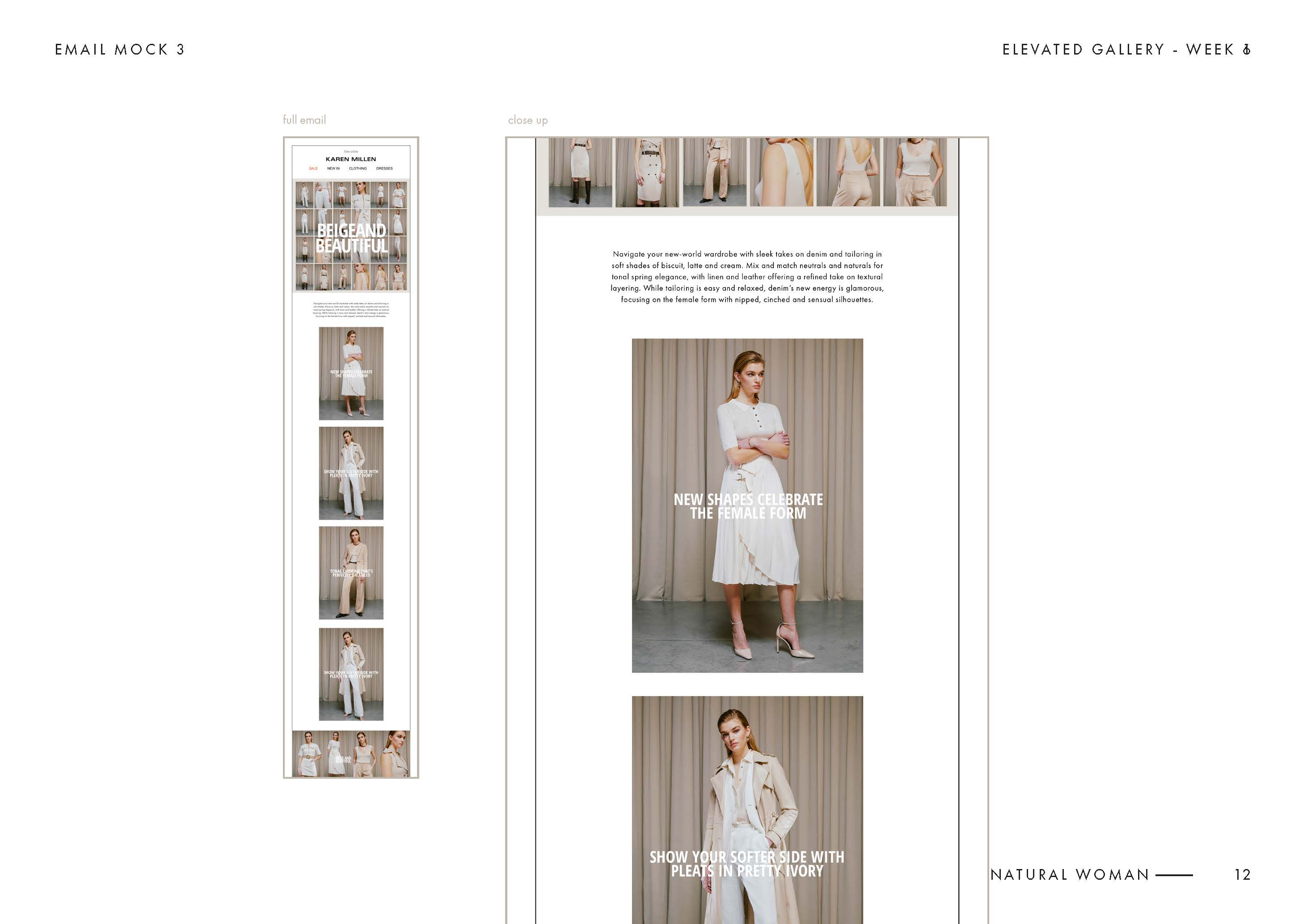
Task: Select the CLOTHING navigation link
Action: pyautogui.click(x=358, y=169)
